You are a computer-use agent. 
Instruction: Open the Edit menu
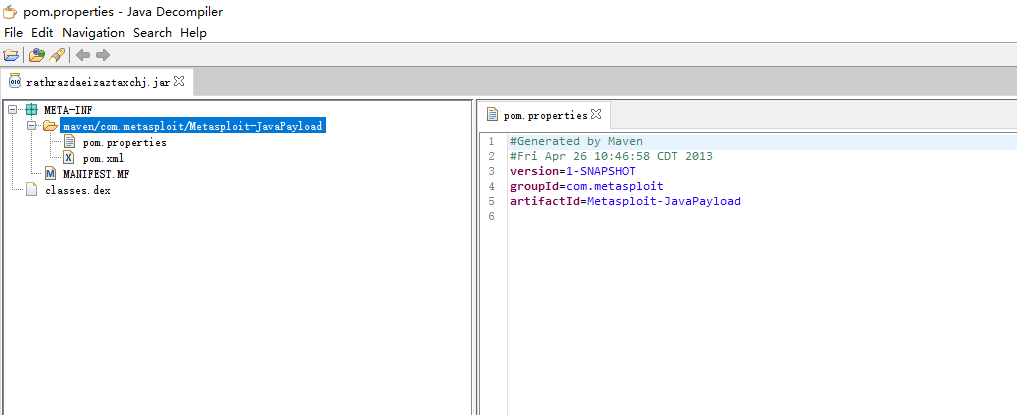(42, 32)
